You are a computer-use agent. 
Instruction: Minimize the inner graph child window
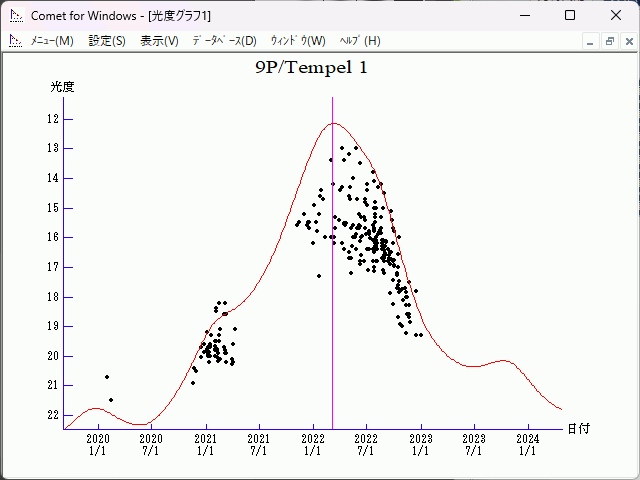[x=590, y=42]
